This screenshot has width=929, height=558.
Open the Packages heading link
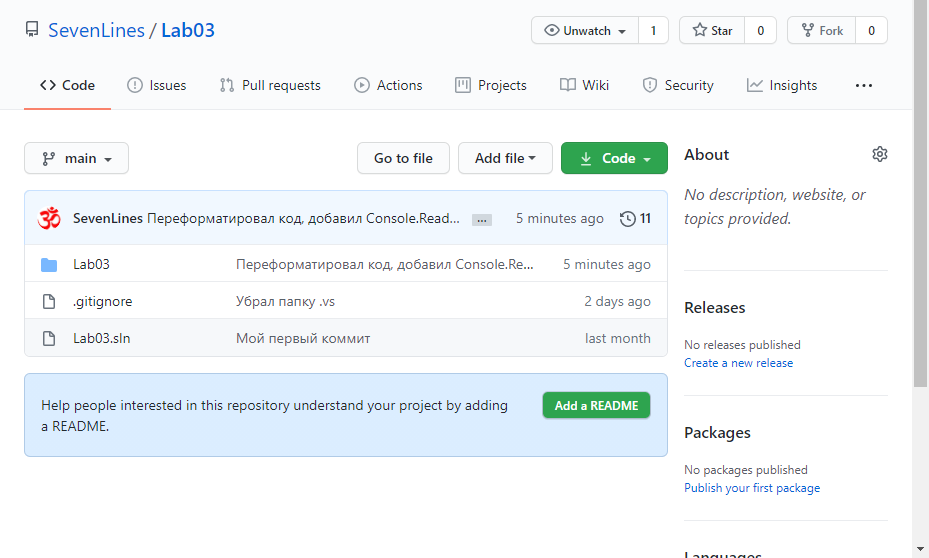(717, 433)
